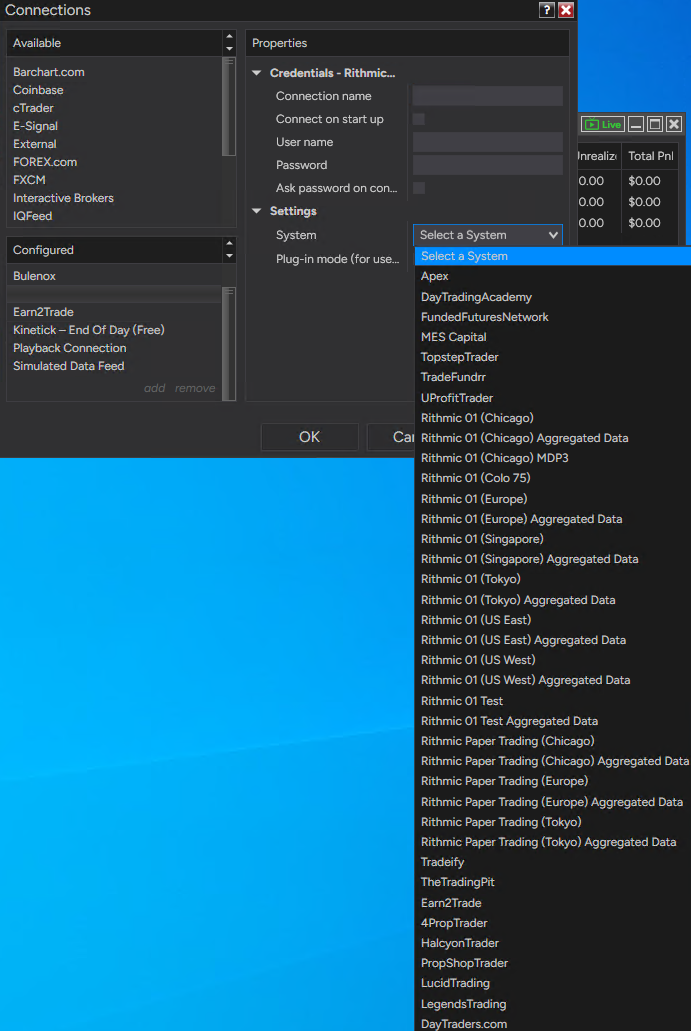Choose TopstepTrader from system list
Image resolution: width=691 pixels, height=1031 pixels.
point(460,357)
